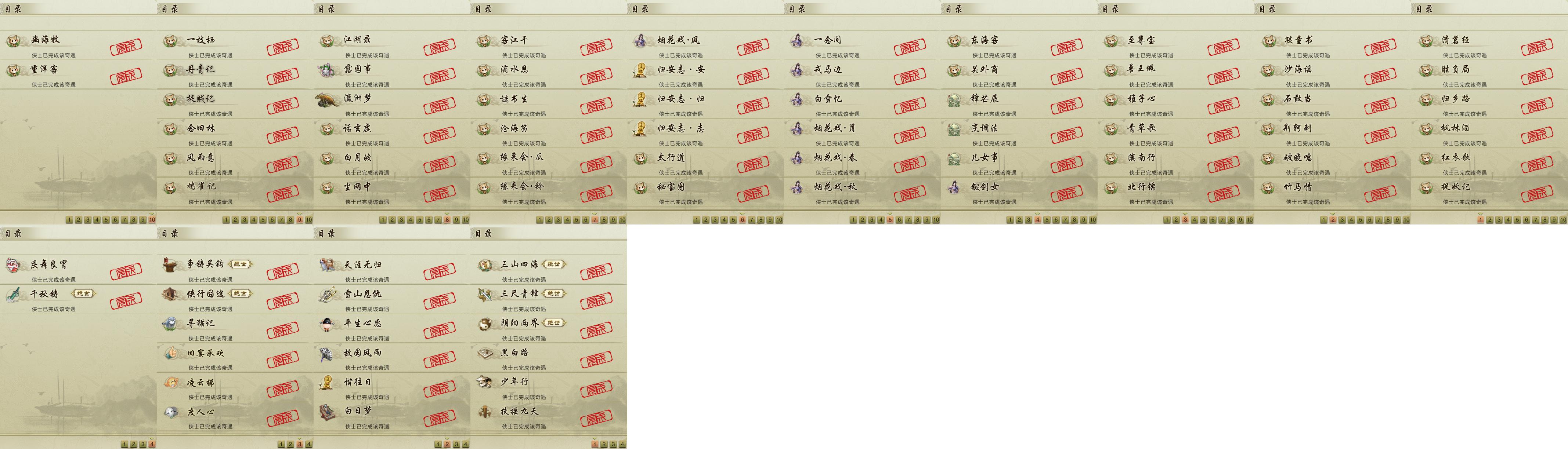
Task: Click the white mask icon beside 度人心
Action: click(x=170, y=412)
